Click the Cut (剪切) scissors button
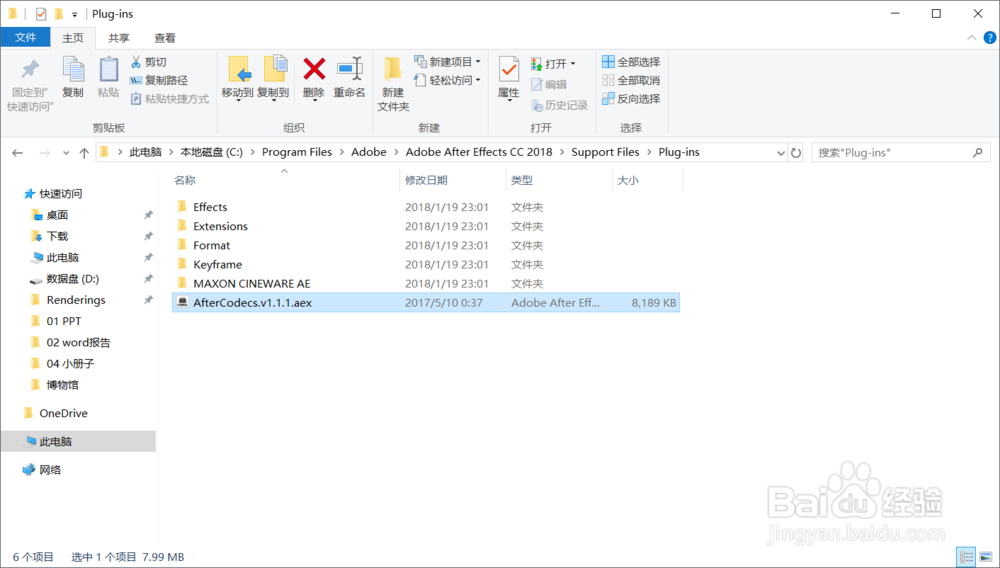 (x=148, y=62)
